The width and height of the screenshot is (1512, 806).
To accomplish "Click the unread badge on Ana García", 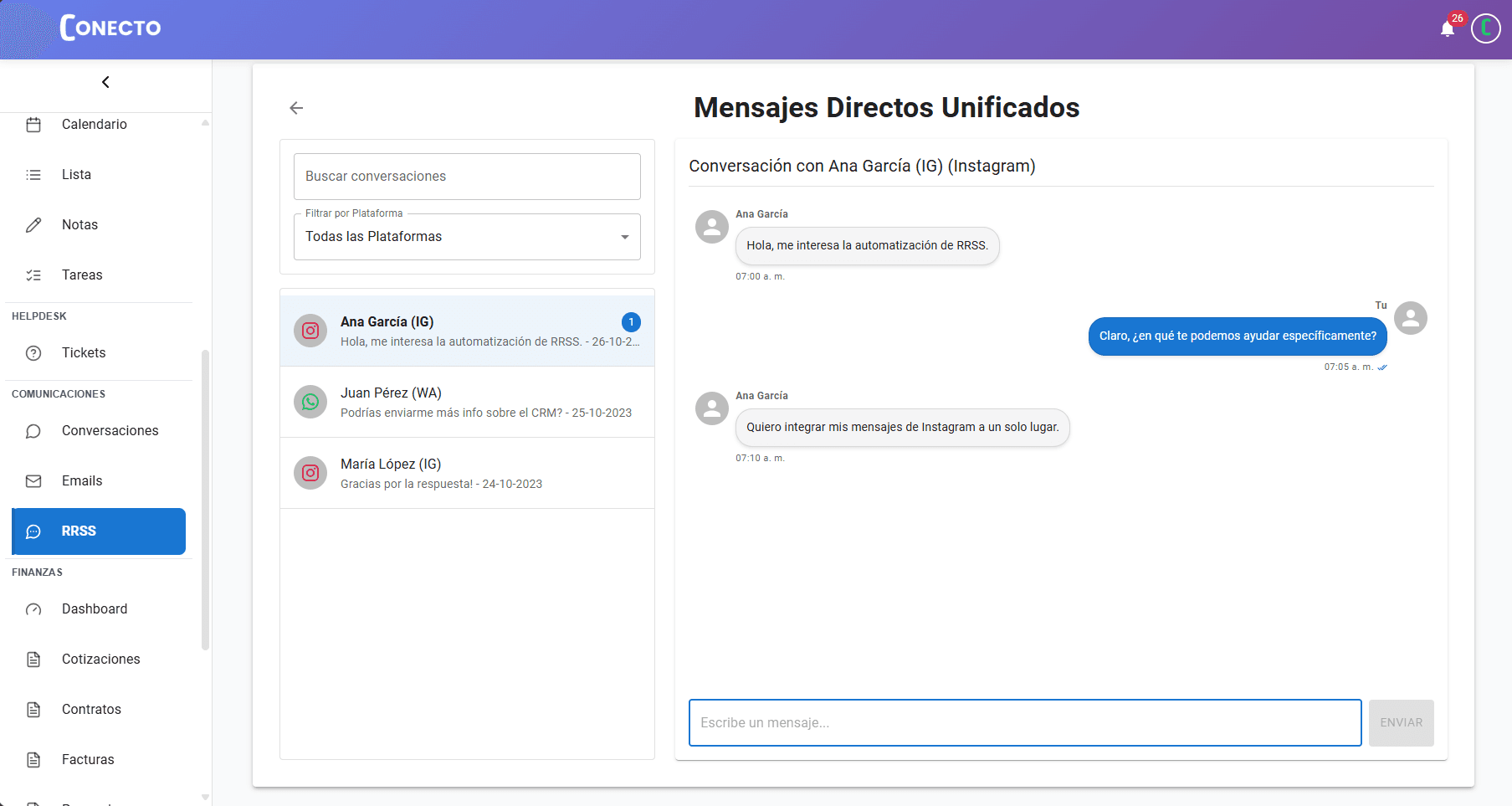I will tap(631, 322).
